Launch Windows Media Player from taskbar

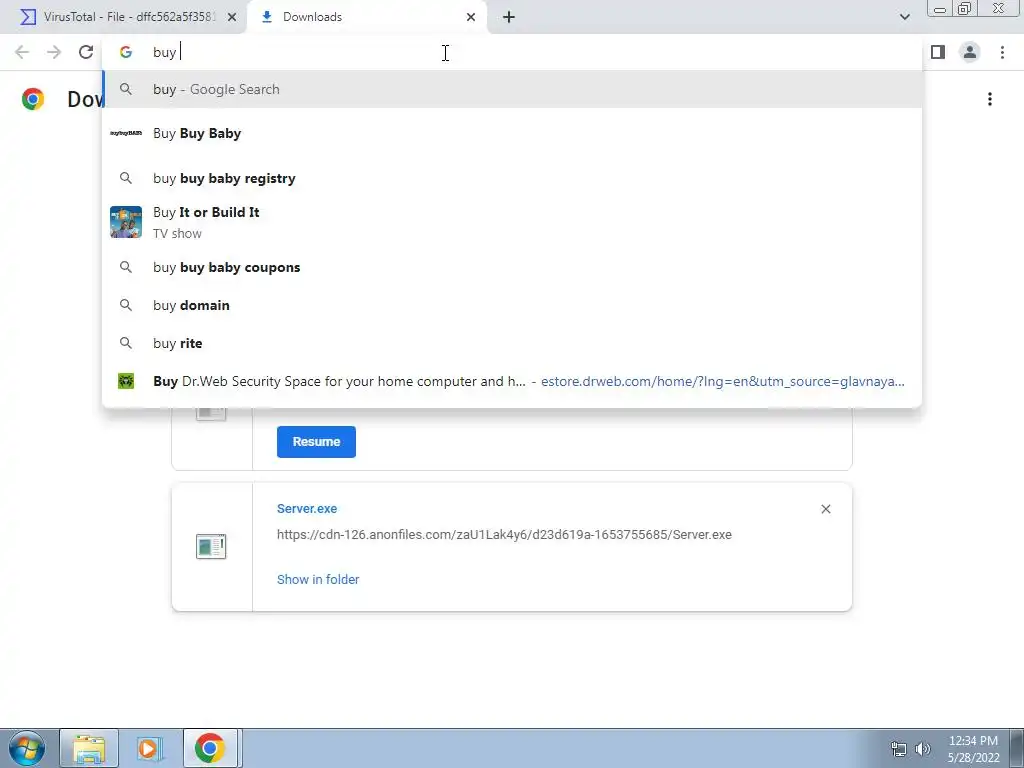148,748
